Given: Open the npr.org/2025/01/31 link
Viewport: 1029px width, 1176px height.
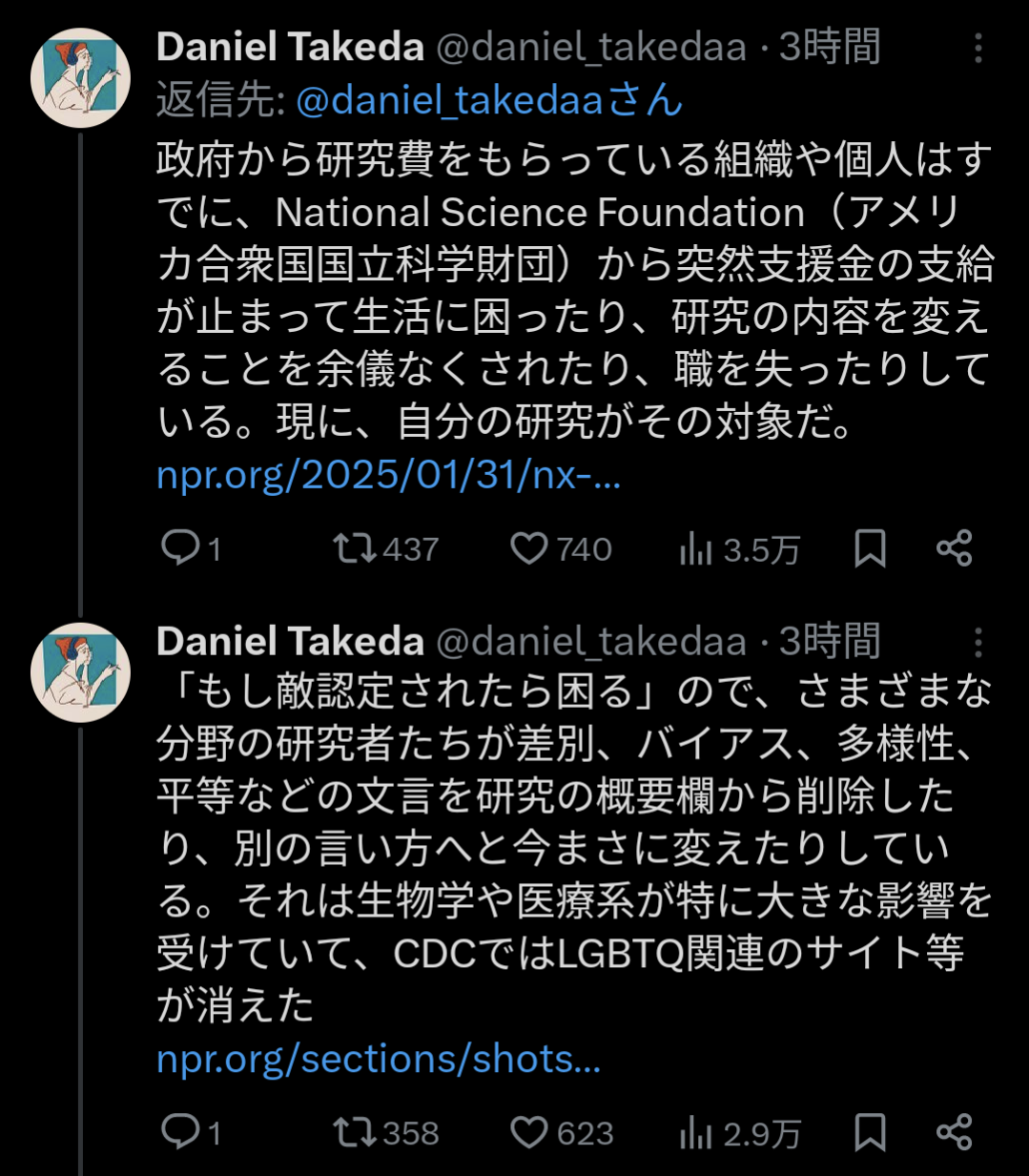Looking at the screenshot, I should [389, 474].
